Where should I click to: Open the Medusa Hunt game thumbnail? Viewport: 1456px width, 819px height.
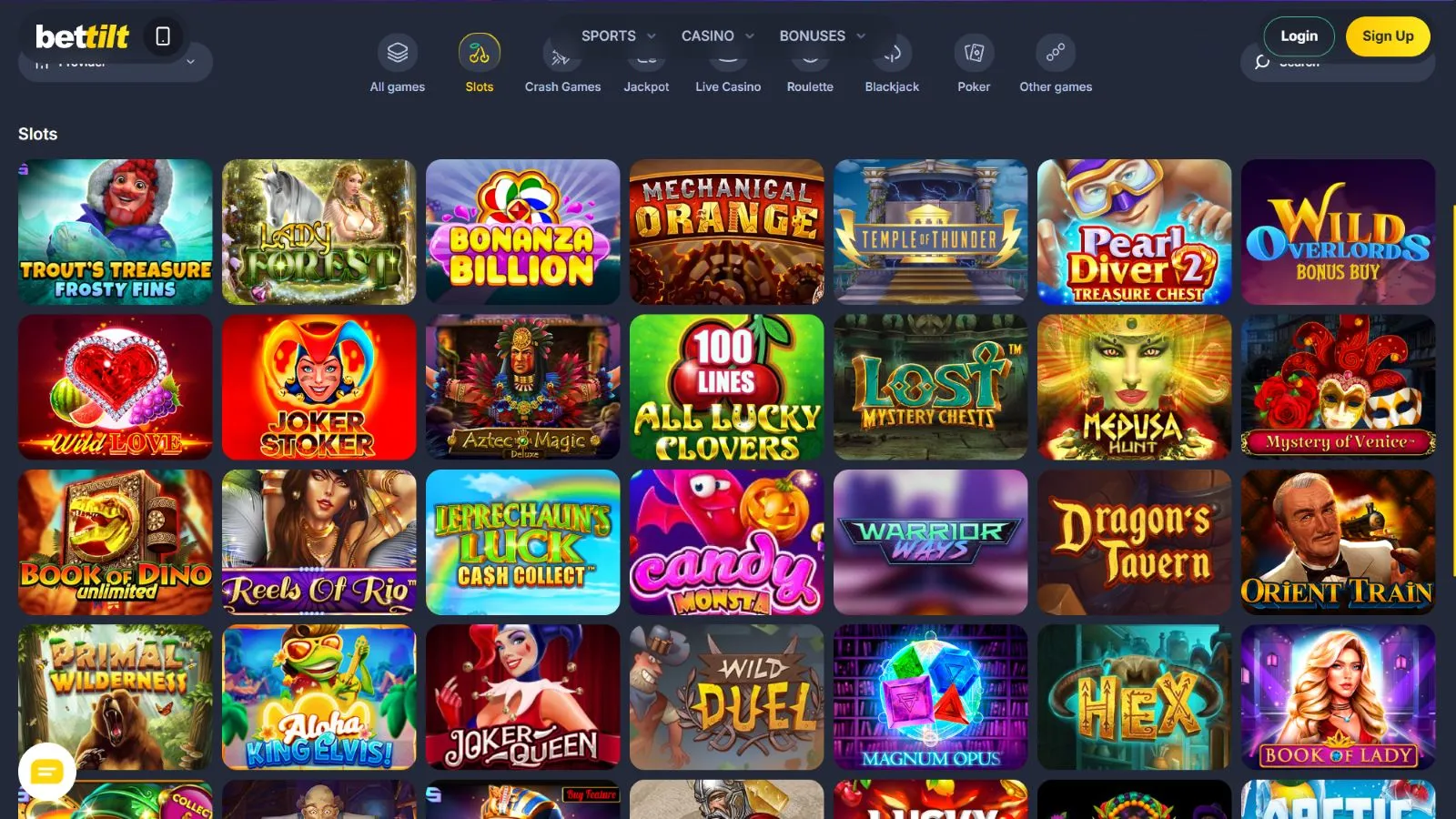(1134, 387)
